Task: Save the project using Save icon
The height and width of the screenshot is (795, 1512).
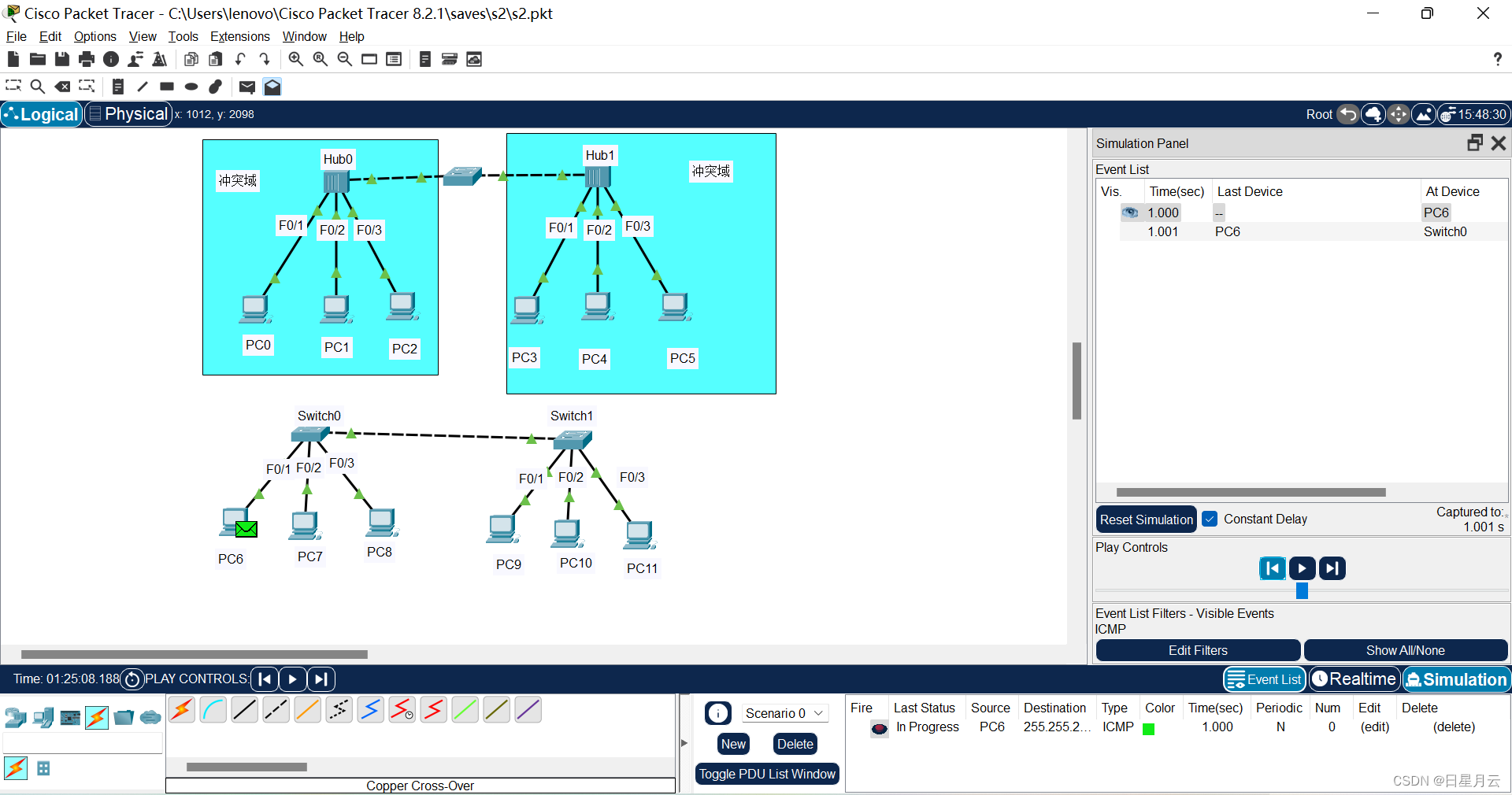Action: tap(62, 59)
